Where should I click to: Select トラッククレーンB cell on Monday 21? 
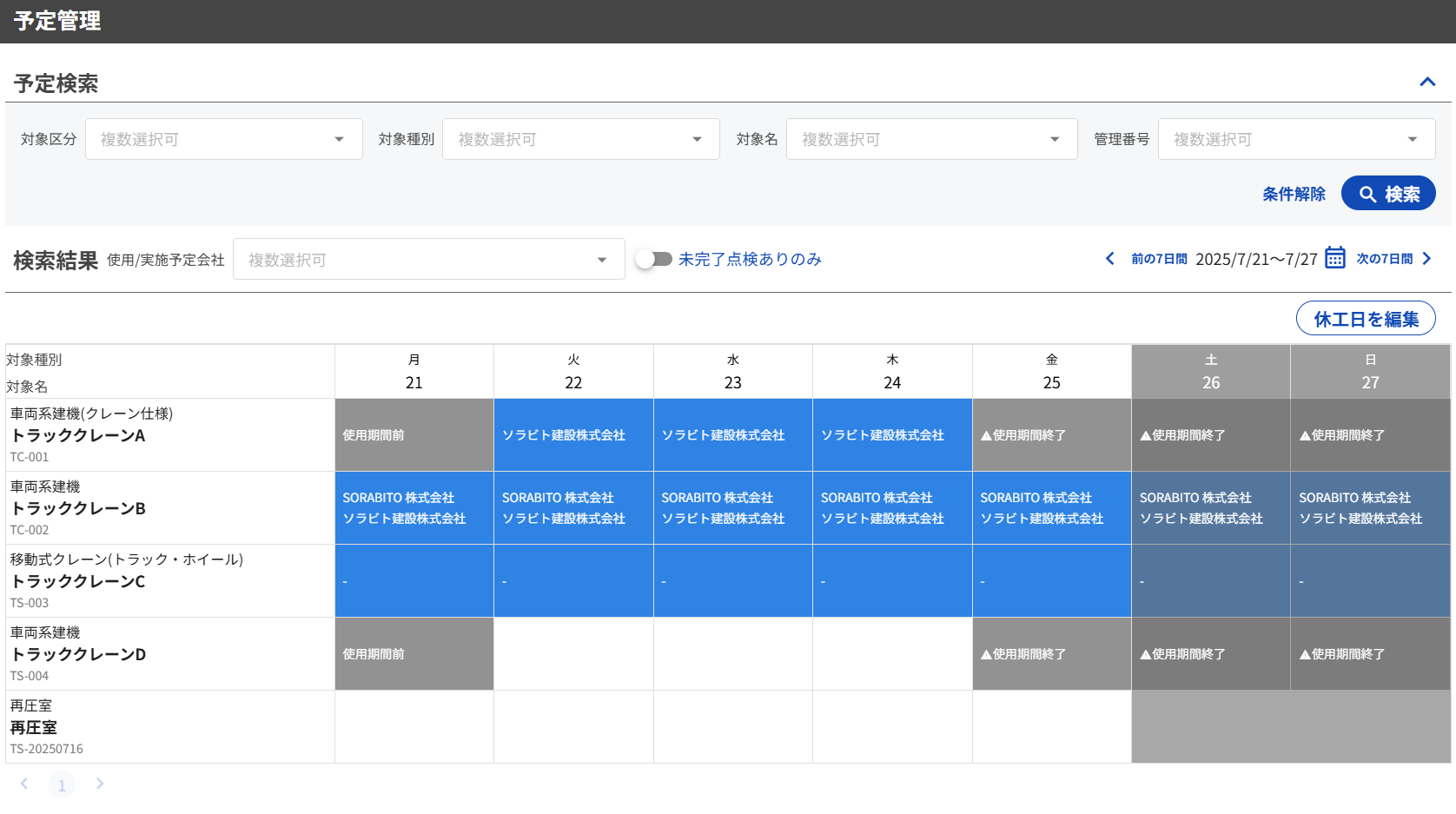414,508
